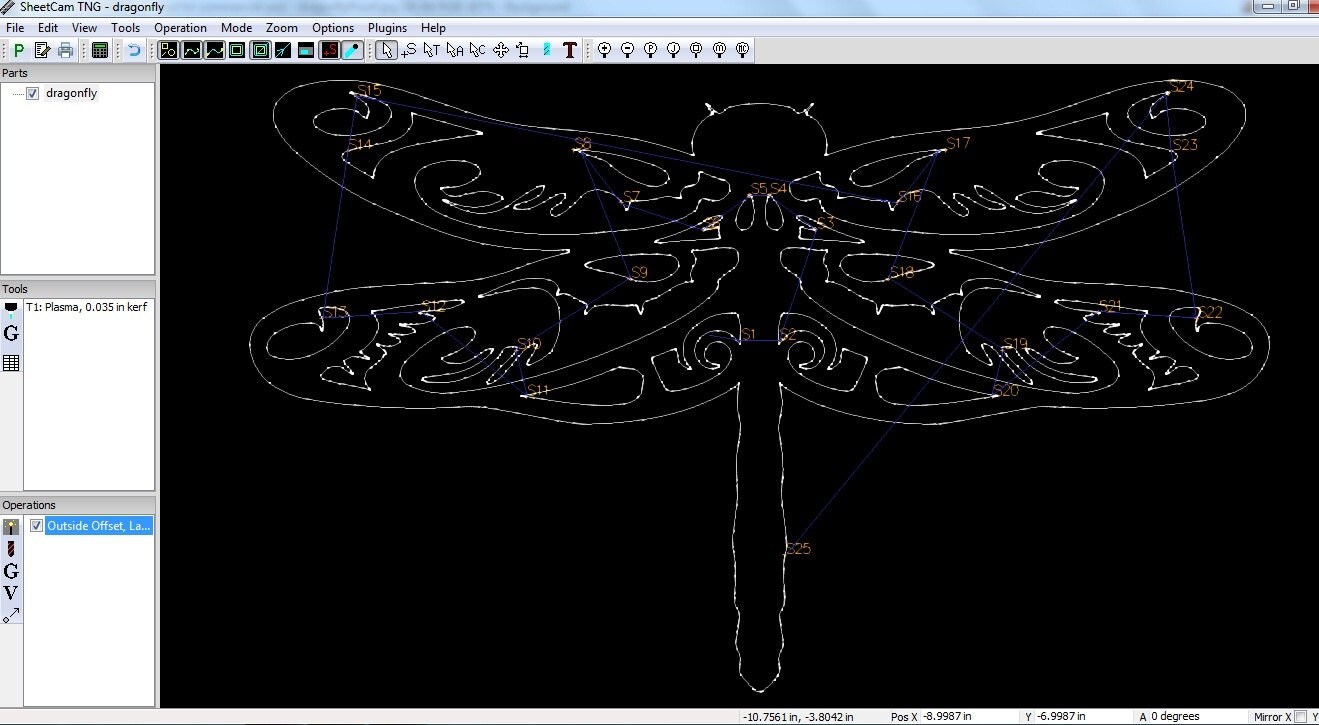Activate the zoom out magnifier tool

coord(628,50)
